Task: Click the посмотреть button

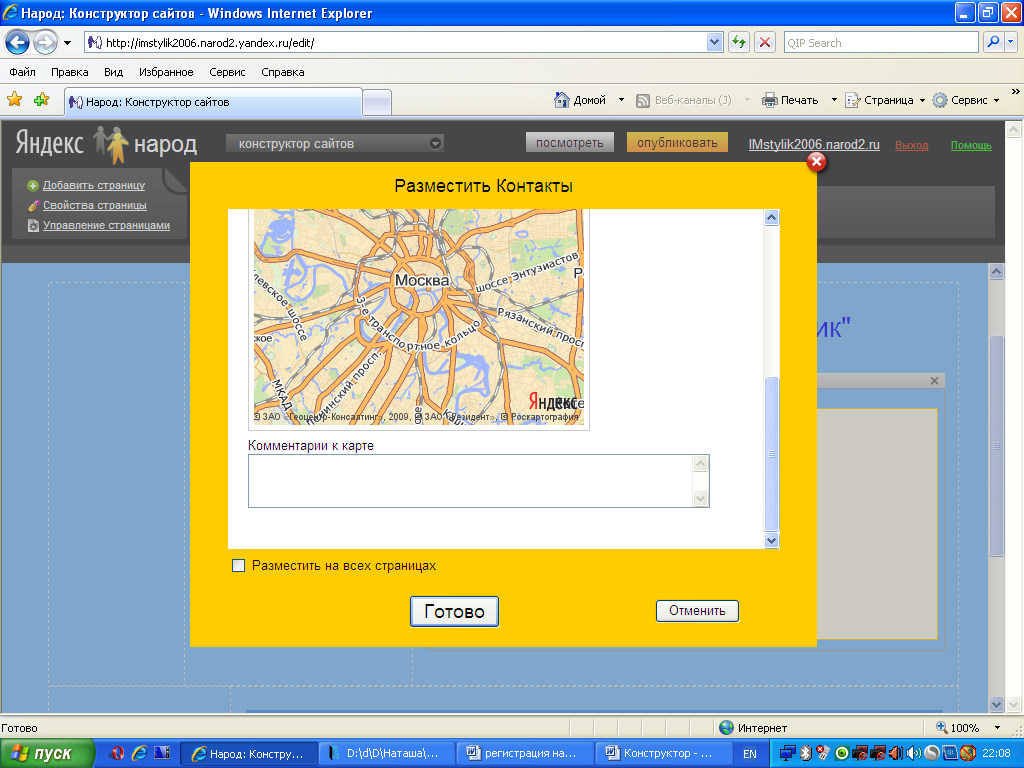Action: [x=569, y=142]
